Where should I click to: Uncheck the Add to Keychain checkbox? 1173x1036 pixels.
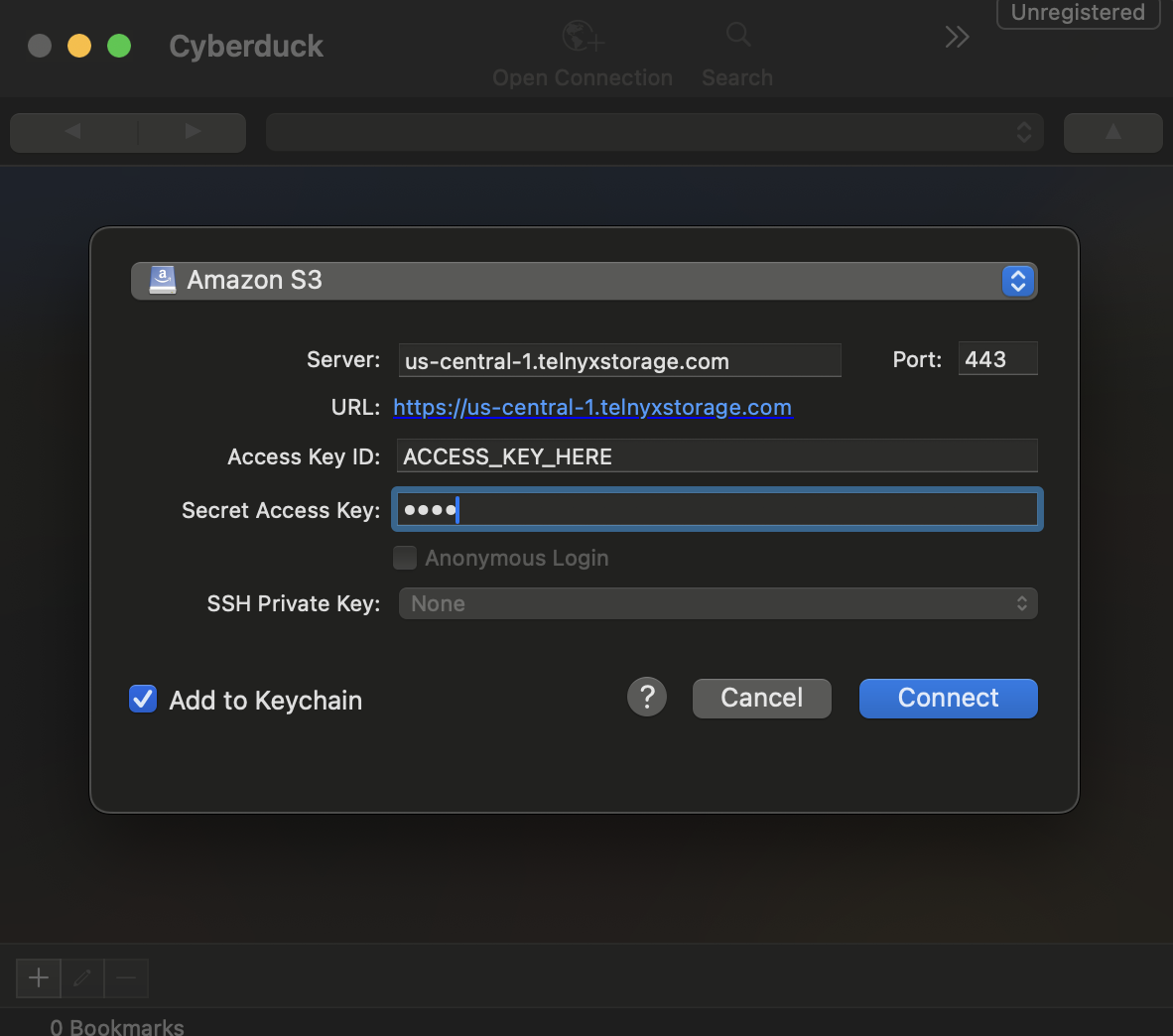[x=143, y=700]
